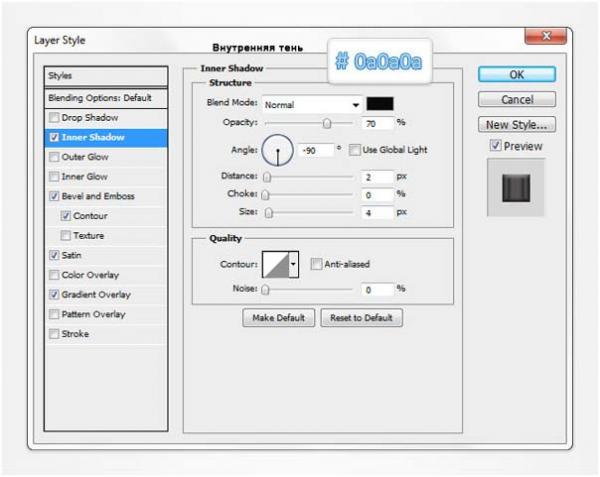
Task: Enable the Color Overlay checkbox
Action: coord(54,275)
